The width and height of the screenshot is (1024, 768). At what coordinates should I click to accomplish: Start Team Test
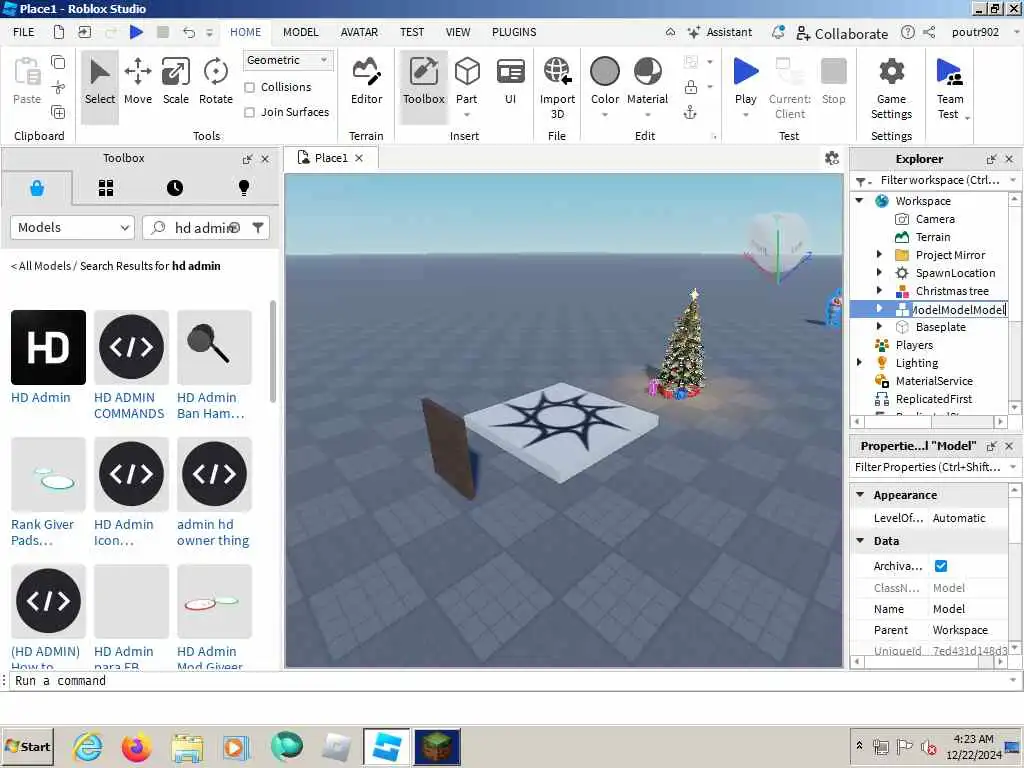[950, 88]
